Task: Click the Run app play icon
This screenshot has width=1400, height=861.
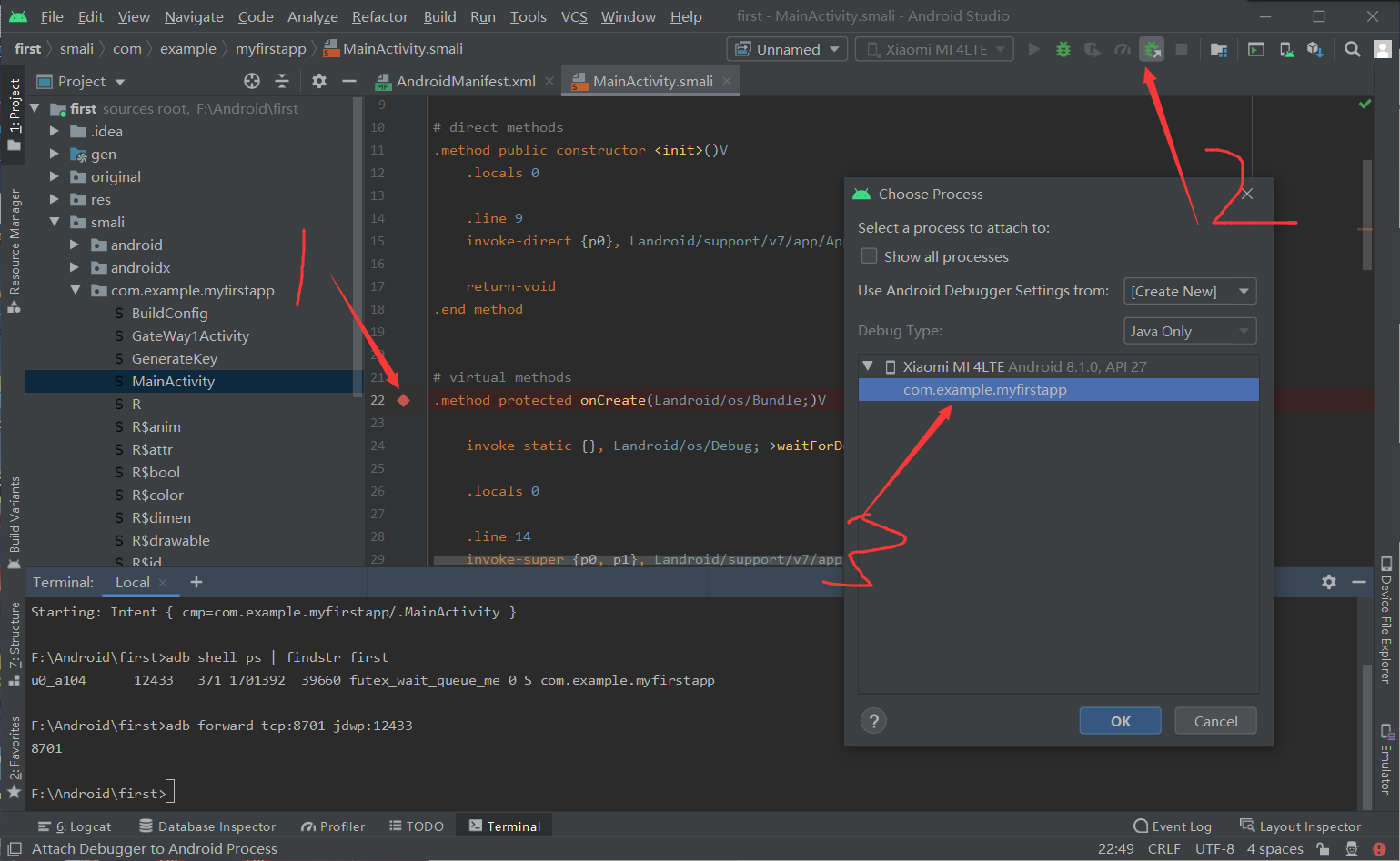Action: click(1033, 49)
